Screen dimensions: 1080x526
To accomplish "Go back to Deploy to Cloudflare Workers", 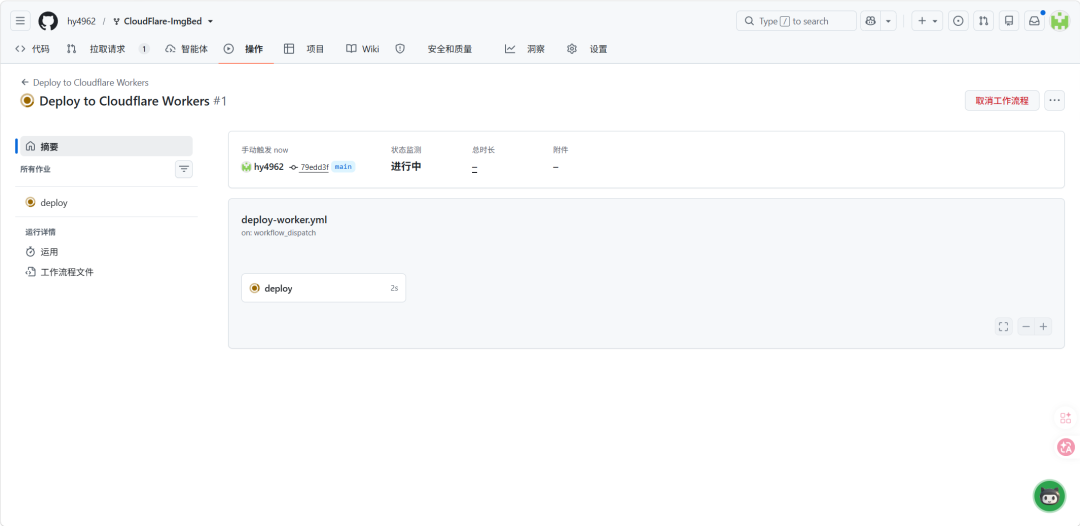I will click(x=85, y=82).
